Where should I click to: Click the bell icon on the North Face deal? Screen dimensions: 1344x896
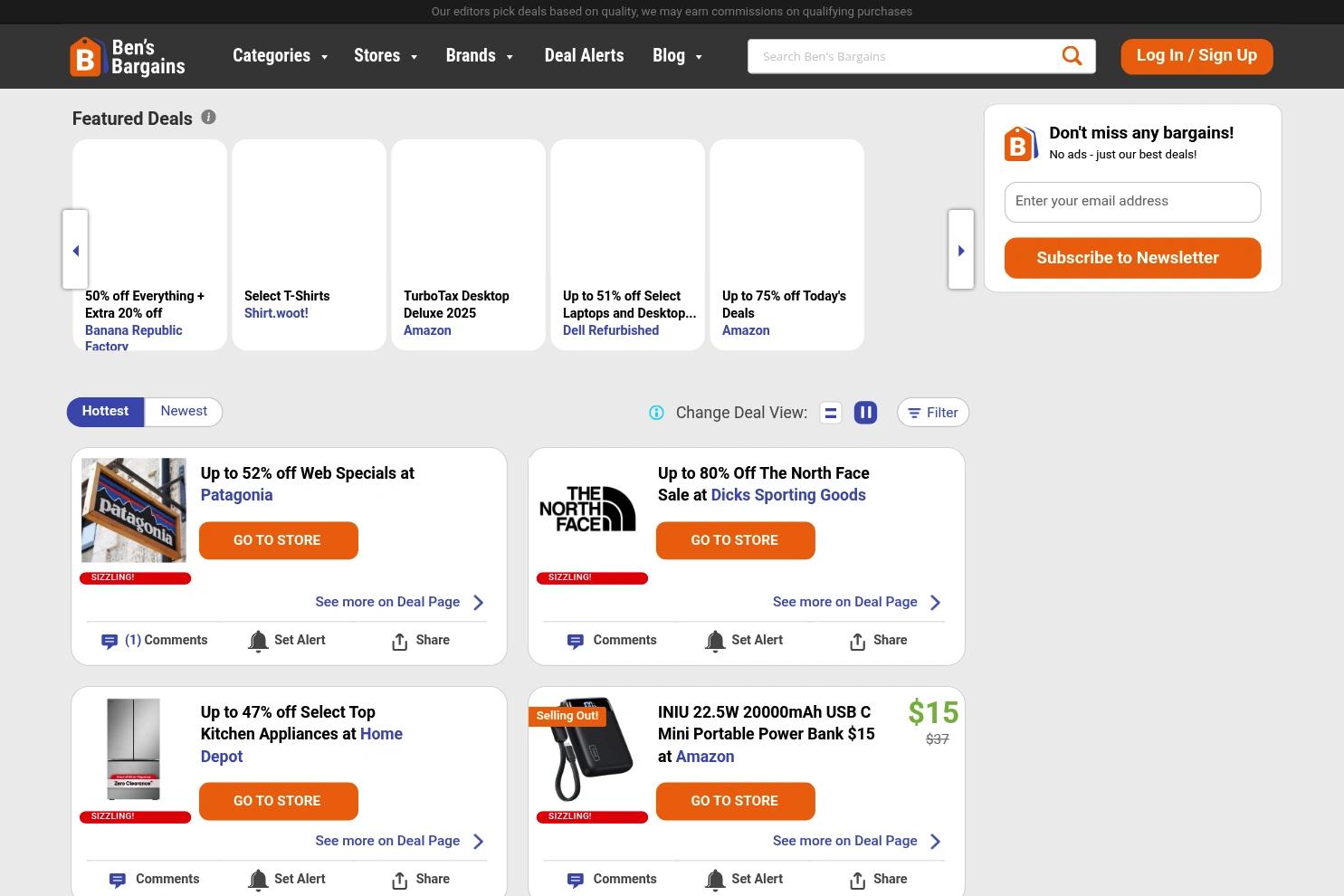[x=715, y=641]
